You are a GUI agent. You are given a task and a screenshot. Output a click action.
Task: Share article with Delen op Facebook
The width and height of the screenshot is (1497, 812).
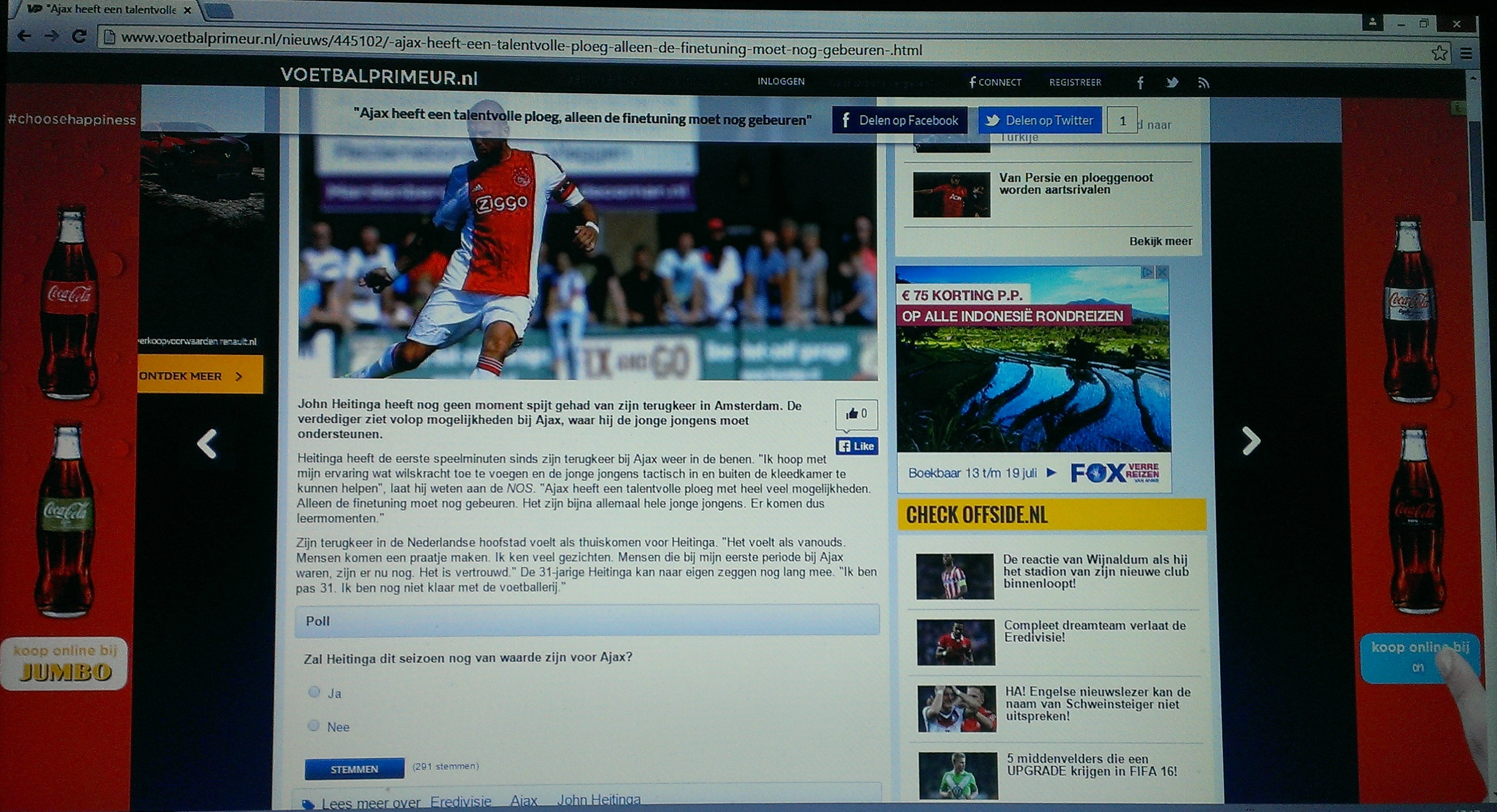(x=899, y=120)
